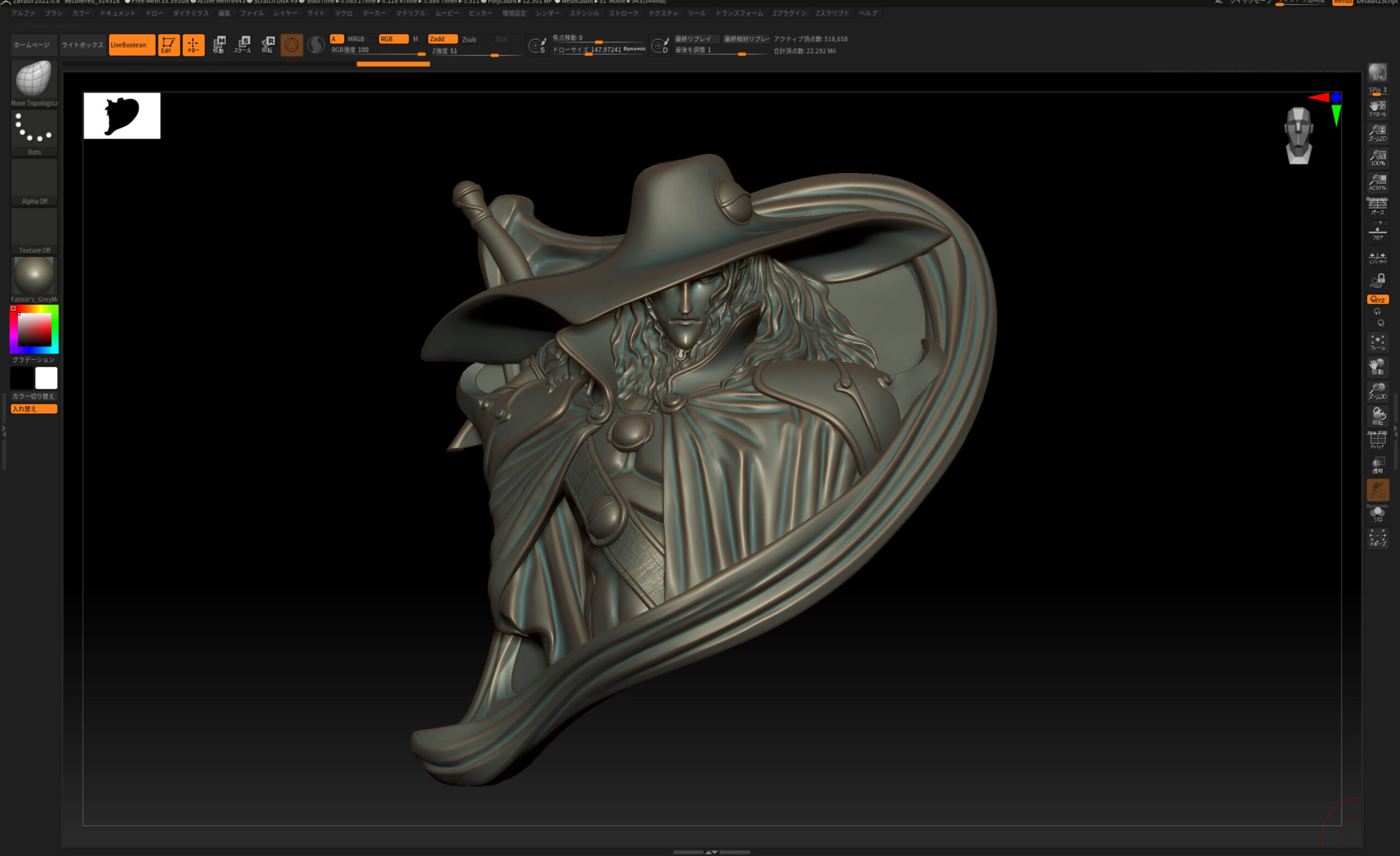Screen dimensions: 1400x856
Task: Click the 最終相対リプレイ button
Action: (745, 39)
